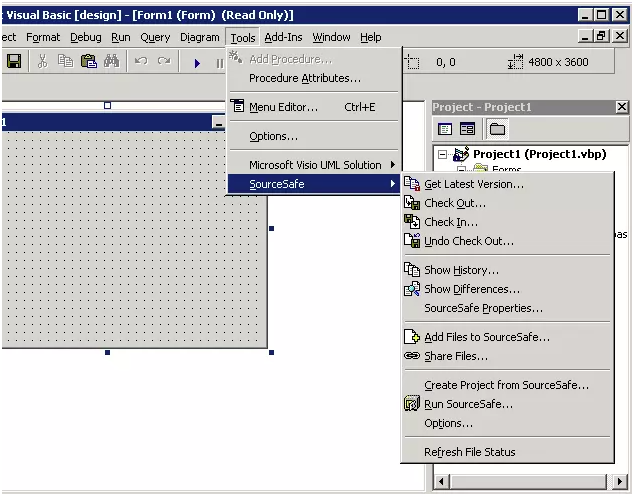Click the 4800 x 3600 size readout
Image resolution: width=634 pixels, height=496 pixels.
[x=558, y=62]
